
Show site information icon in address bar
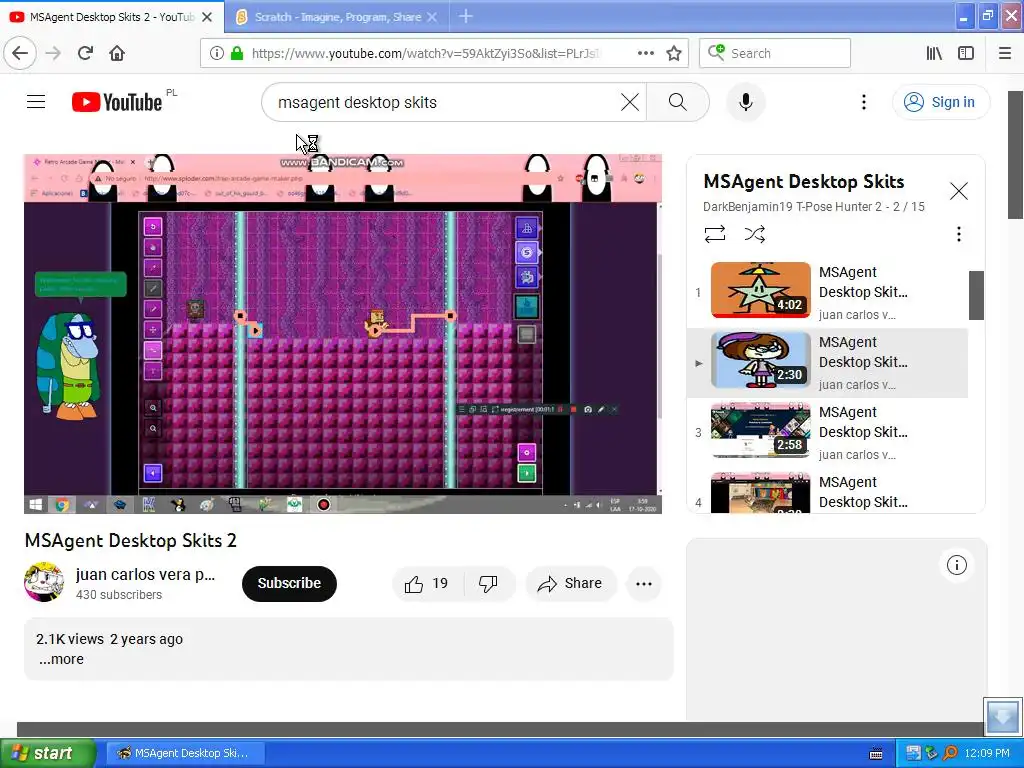216,53
